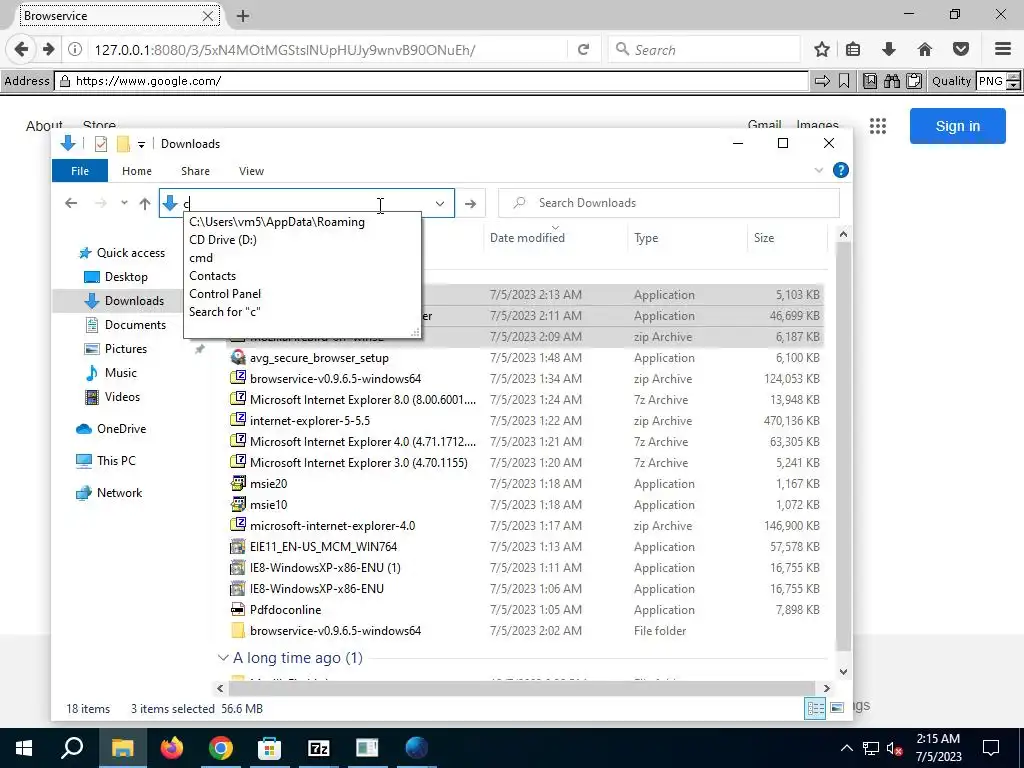Reload the current Firefox page
Screen dimensions: 1024x768
pos(583,50)
